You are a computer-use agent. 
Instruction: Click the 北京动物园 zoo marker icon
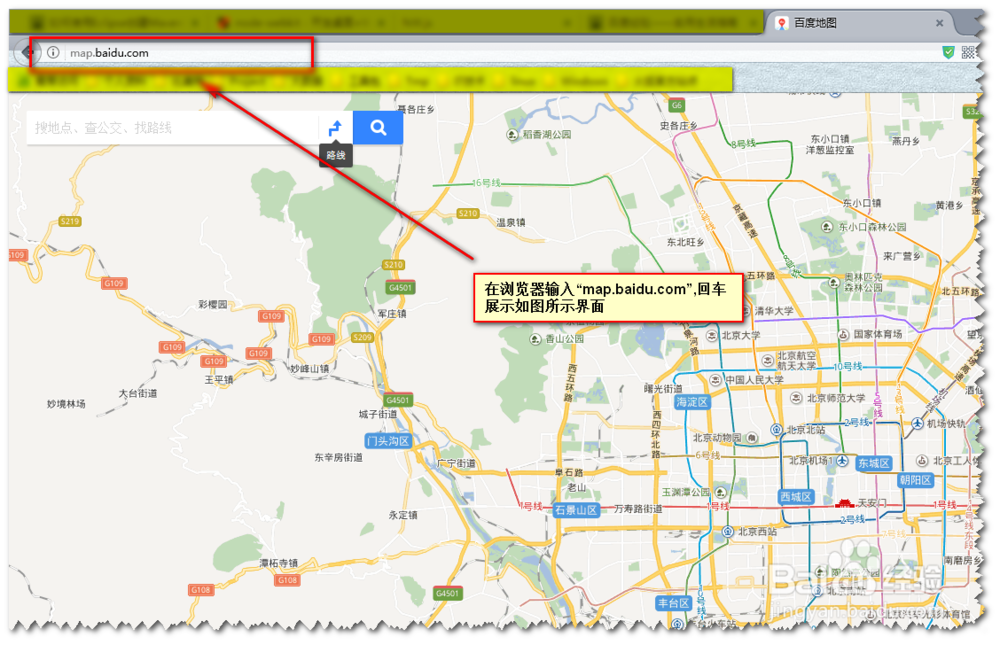(752, 438)
